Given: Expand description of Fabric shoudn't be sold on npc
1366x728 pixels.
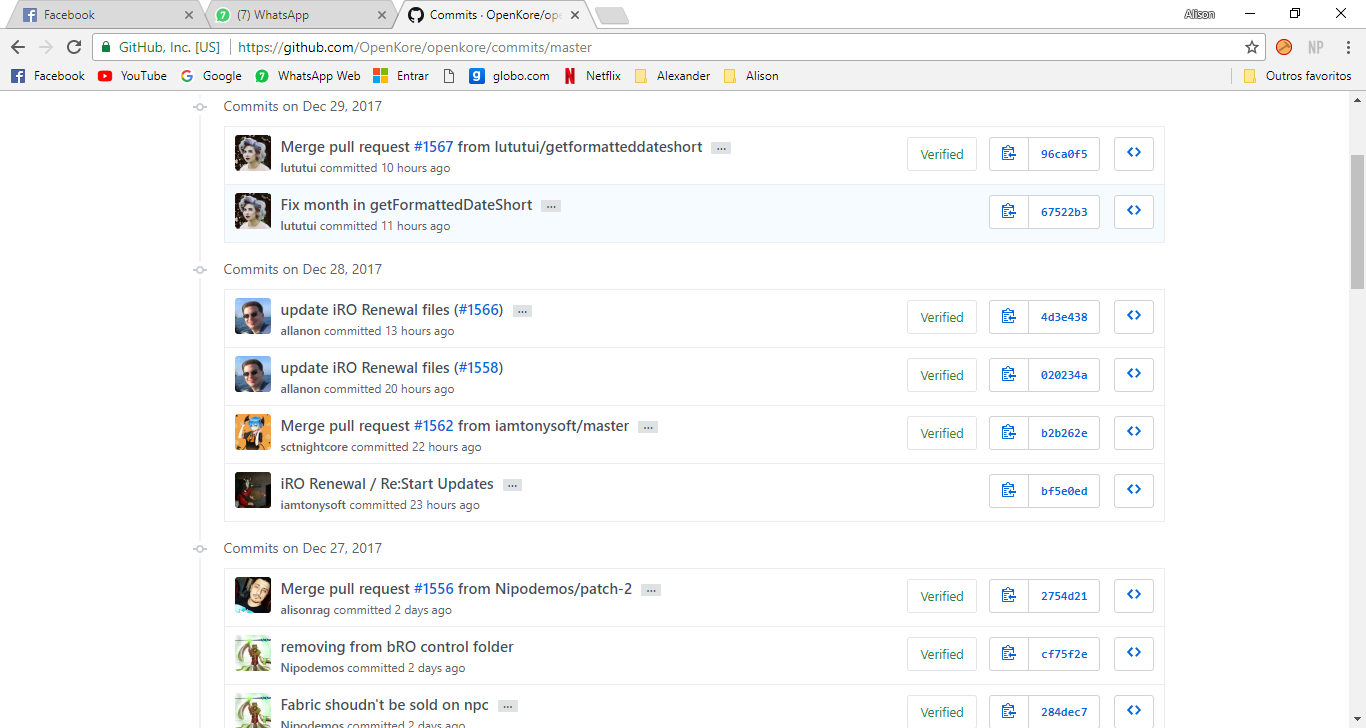Looking at the screenshot, I should [x=508, y=706].
